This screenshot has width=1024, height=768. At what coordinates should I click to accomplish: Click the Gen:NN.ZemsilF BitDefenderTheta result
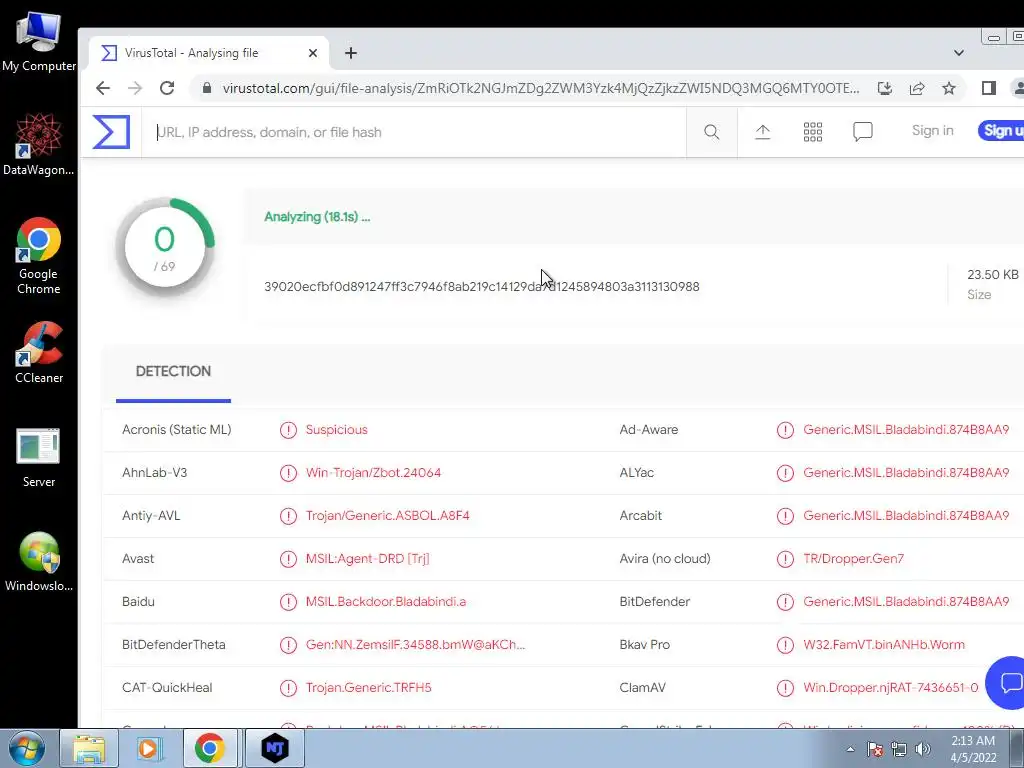(x=415, y=645)
